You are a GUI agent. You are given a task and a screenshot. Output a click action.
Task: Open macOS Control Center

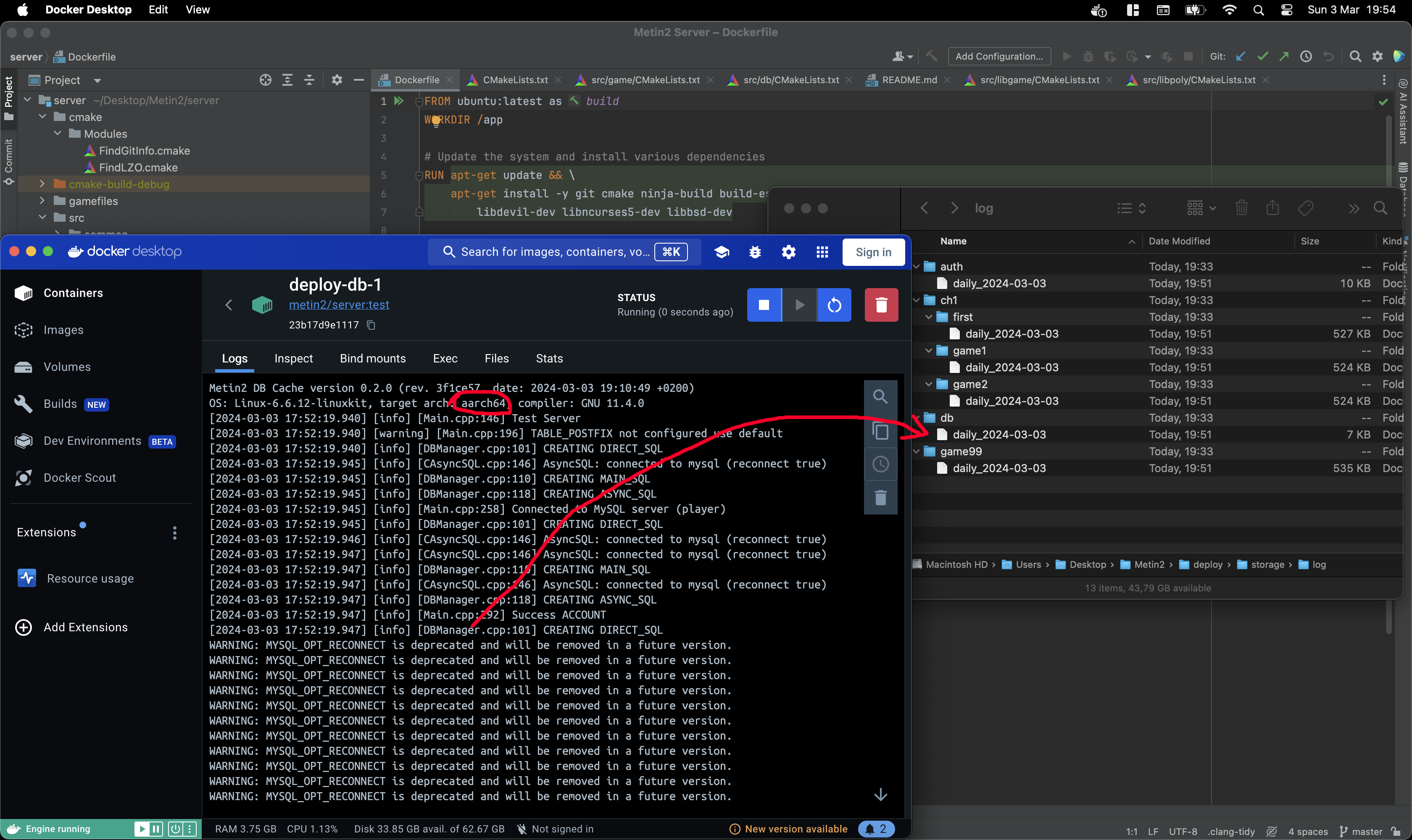tap(1286, 10)
